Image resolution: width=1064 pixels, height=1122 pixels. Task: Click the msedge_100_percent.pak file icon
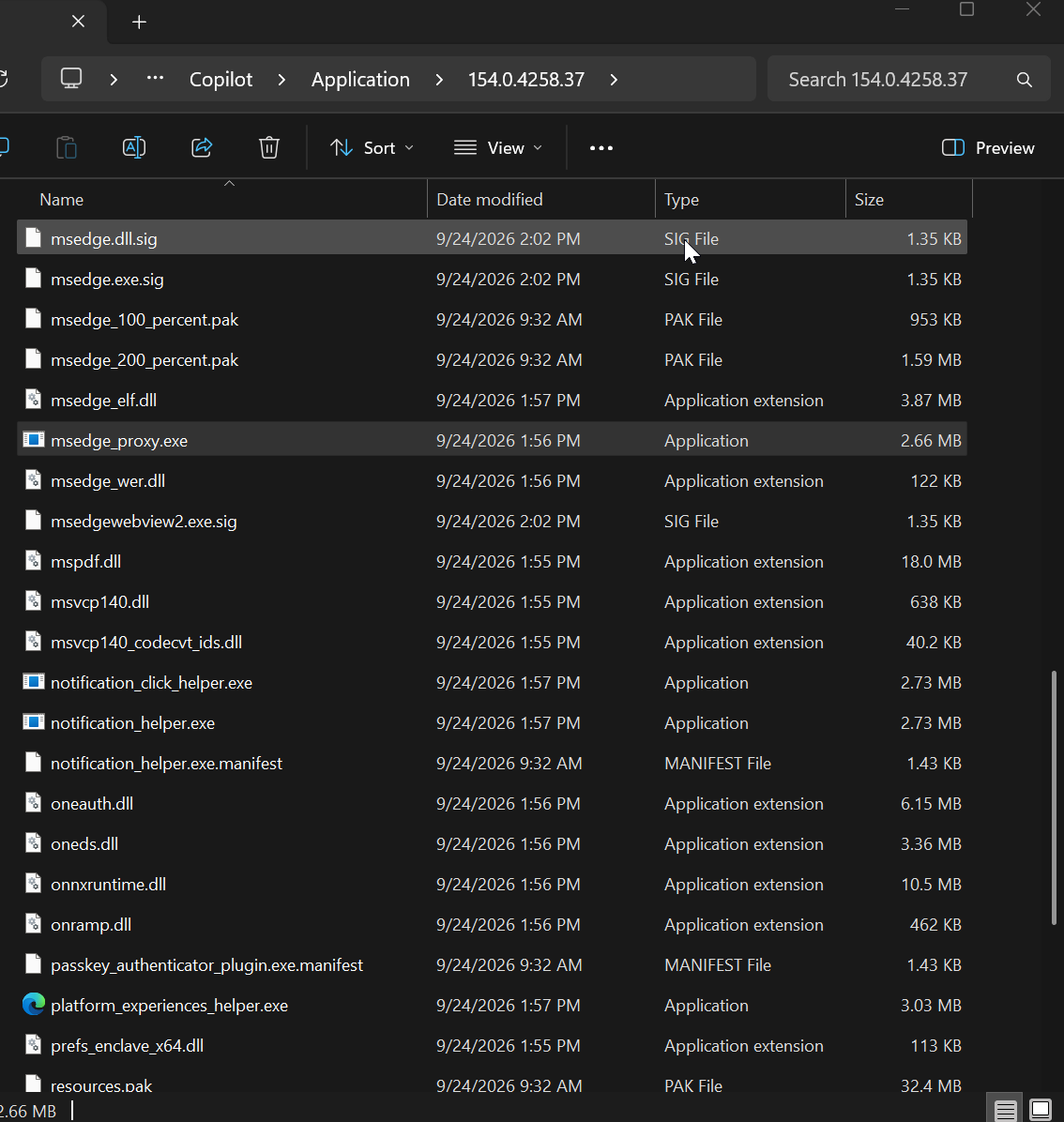click(x=33, y=319)
